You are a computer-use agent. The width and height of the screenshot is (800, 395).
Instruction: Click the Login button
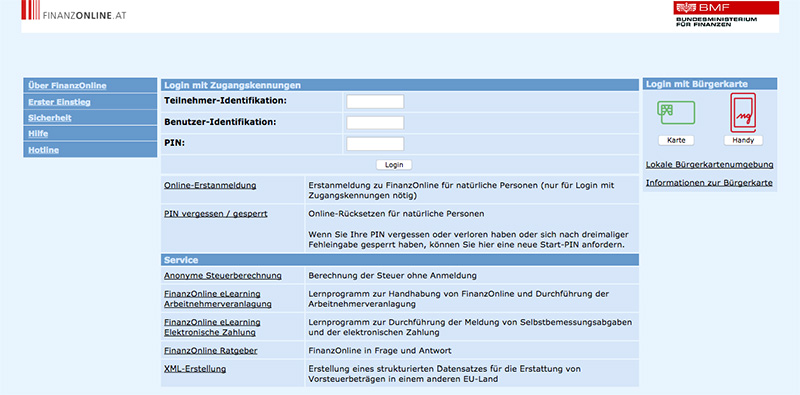pyautogui.click(x=394, y=165)
